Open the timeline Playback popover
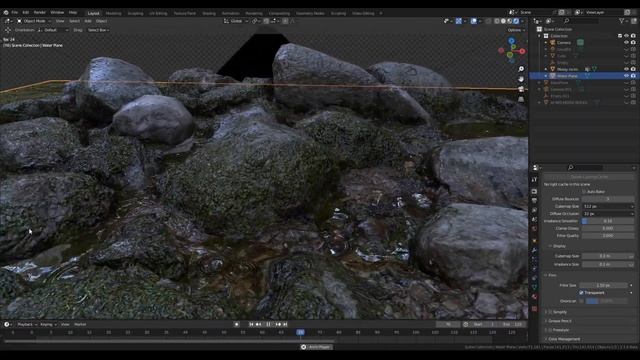Image resolution: width=640 pixels, height=360 pixels. tap(27, 324)
